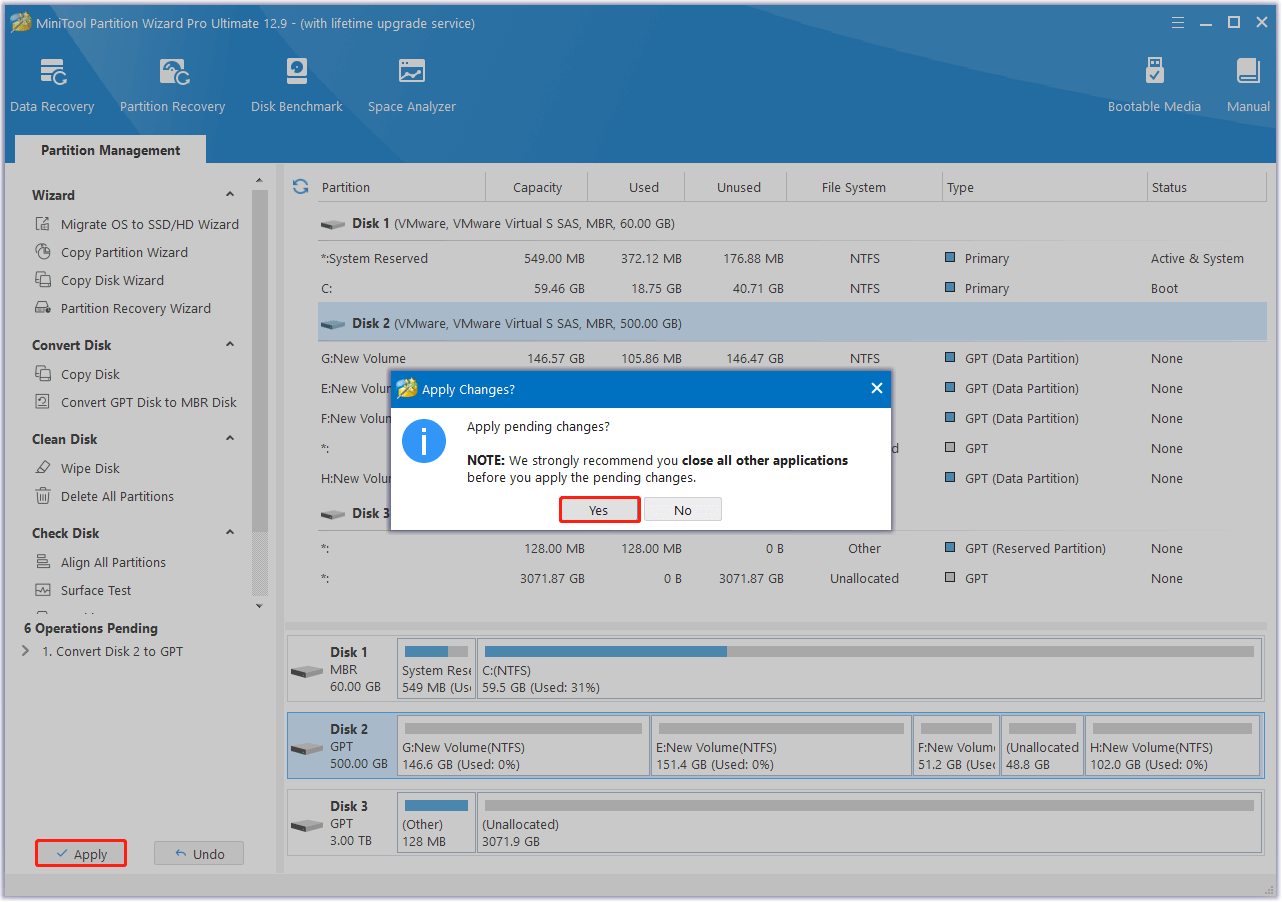Select (Other) 128 MB block in Disk 3

[x=436, y=822]
